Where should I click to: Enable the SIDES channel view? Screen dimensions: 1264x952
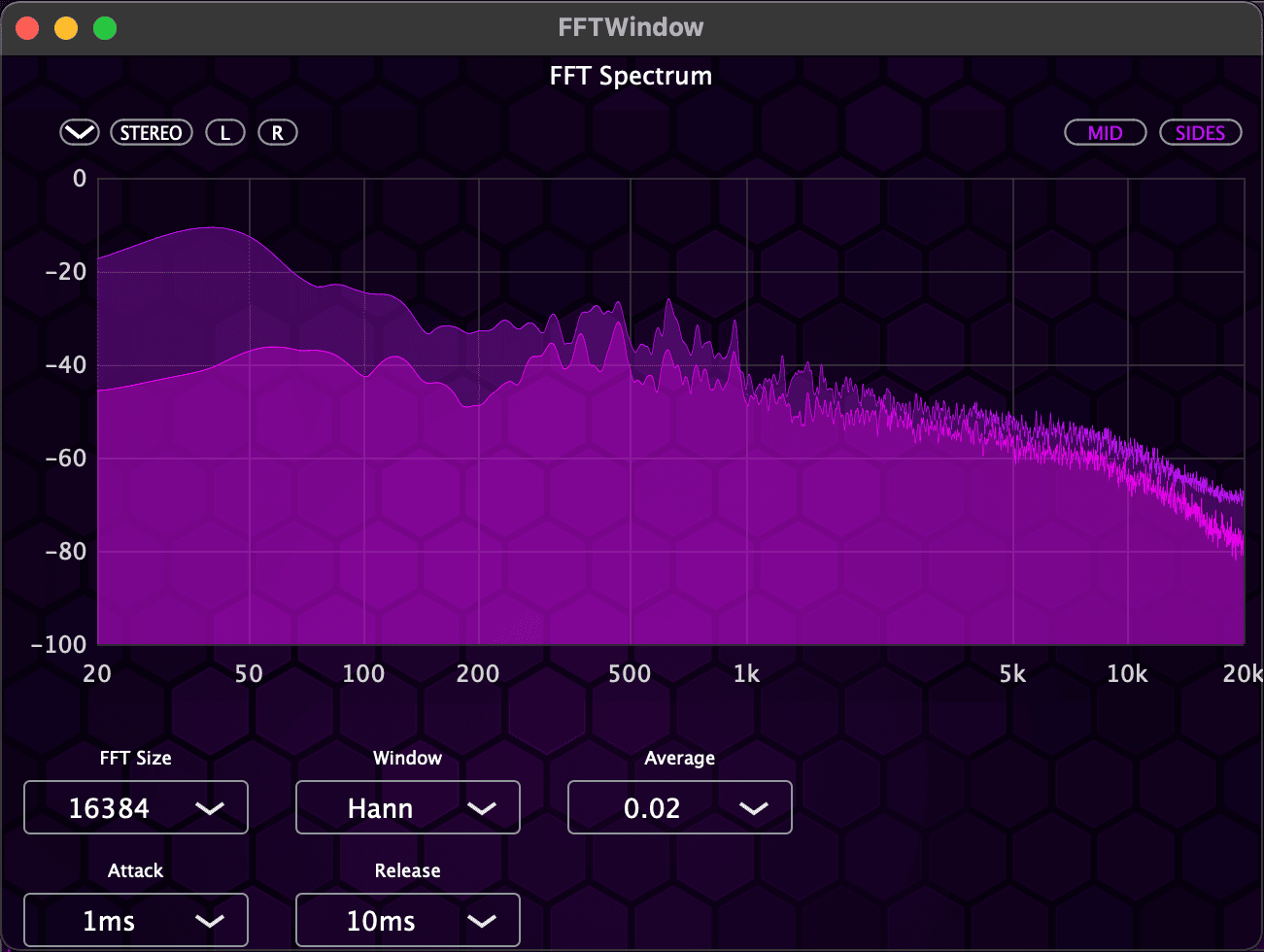(1200, 132)
